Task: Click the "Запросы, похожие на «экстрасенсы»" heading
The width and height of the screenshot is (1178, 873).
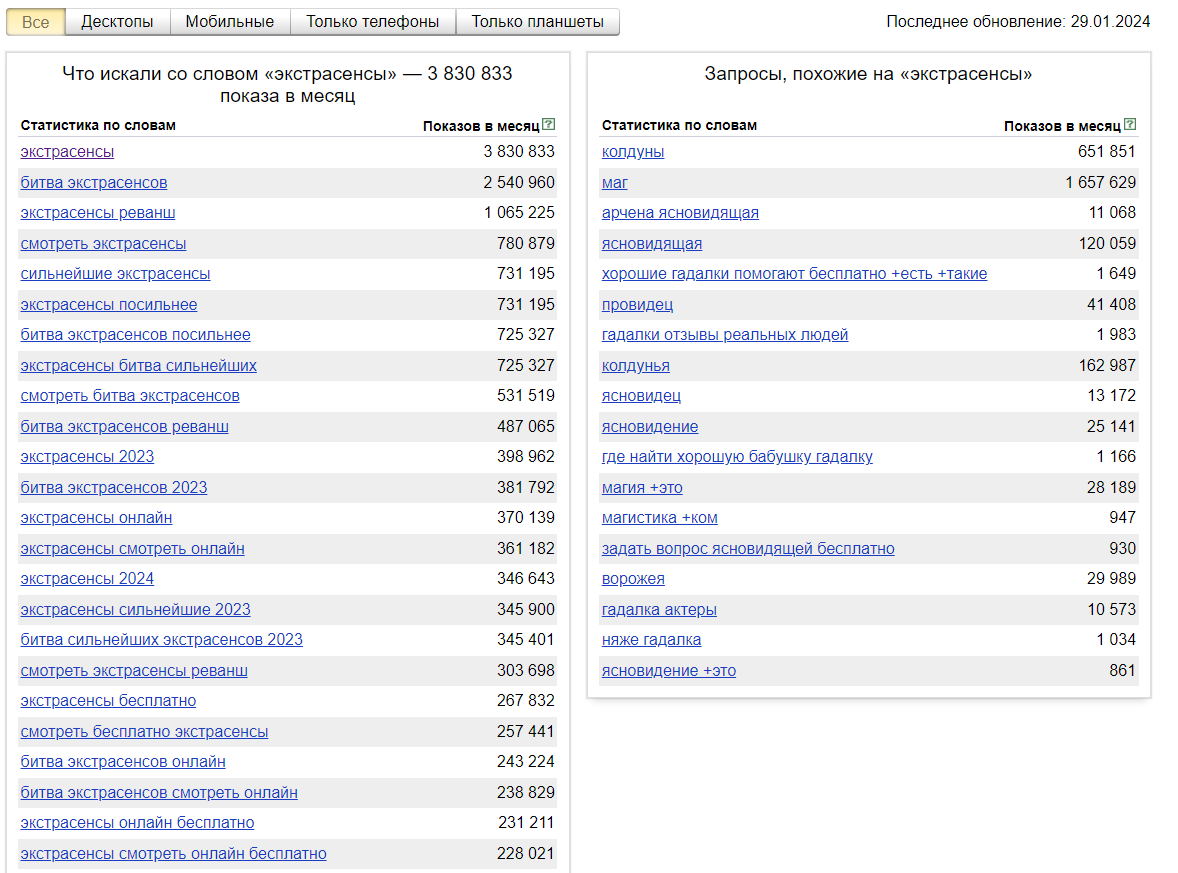Action: (x=868, y=74)
